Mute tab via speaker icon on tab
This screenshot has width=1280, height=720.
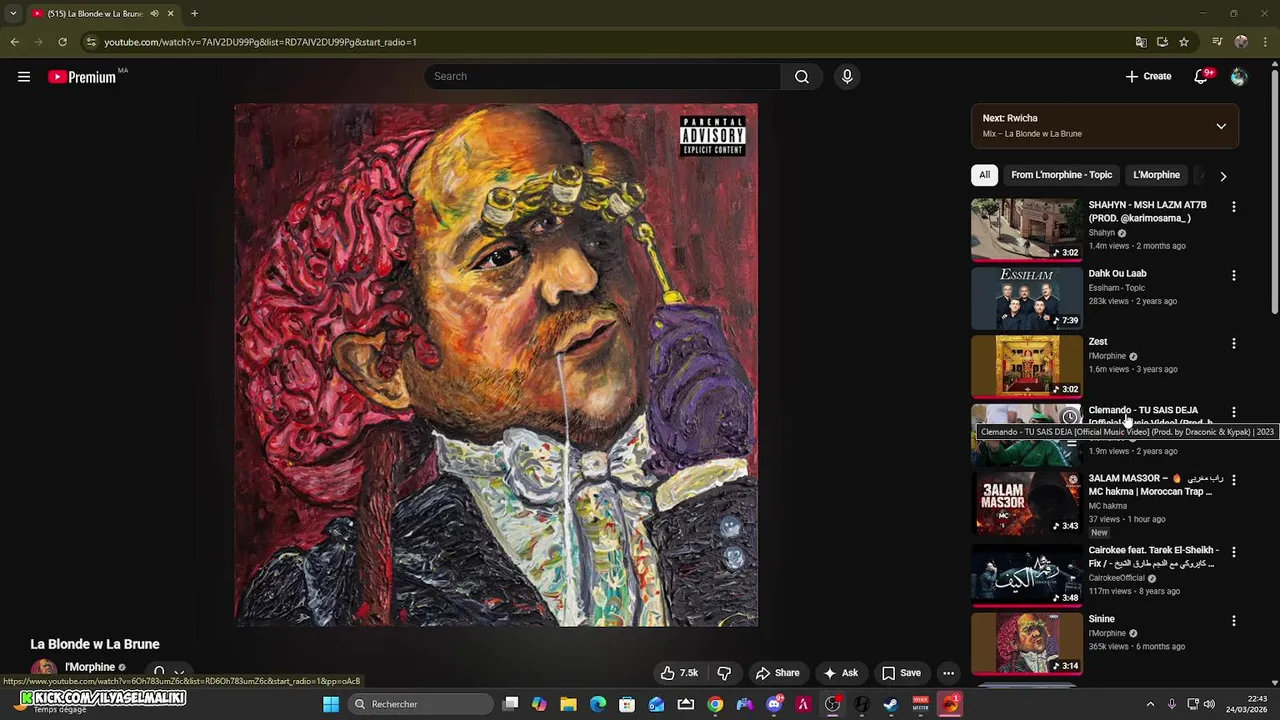click(x=154, y=14)
